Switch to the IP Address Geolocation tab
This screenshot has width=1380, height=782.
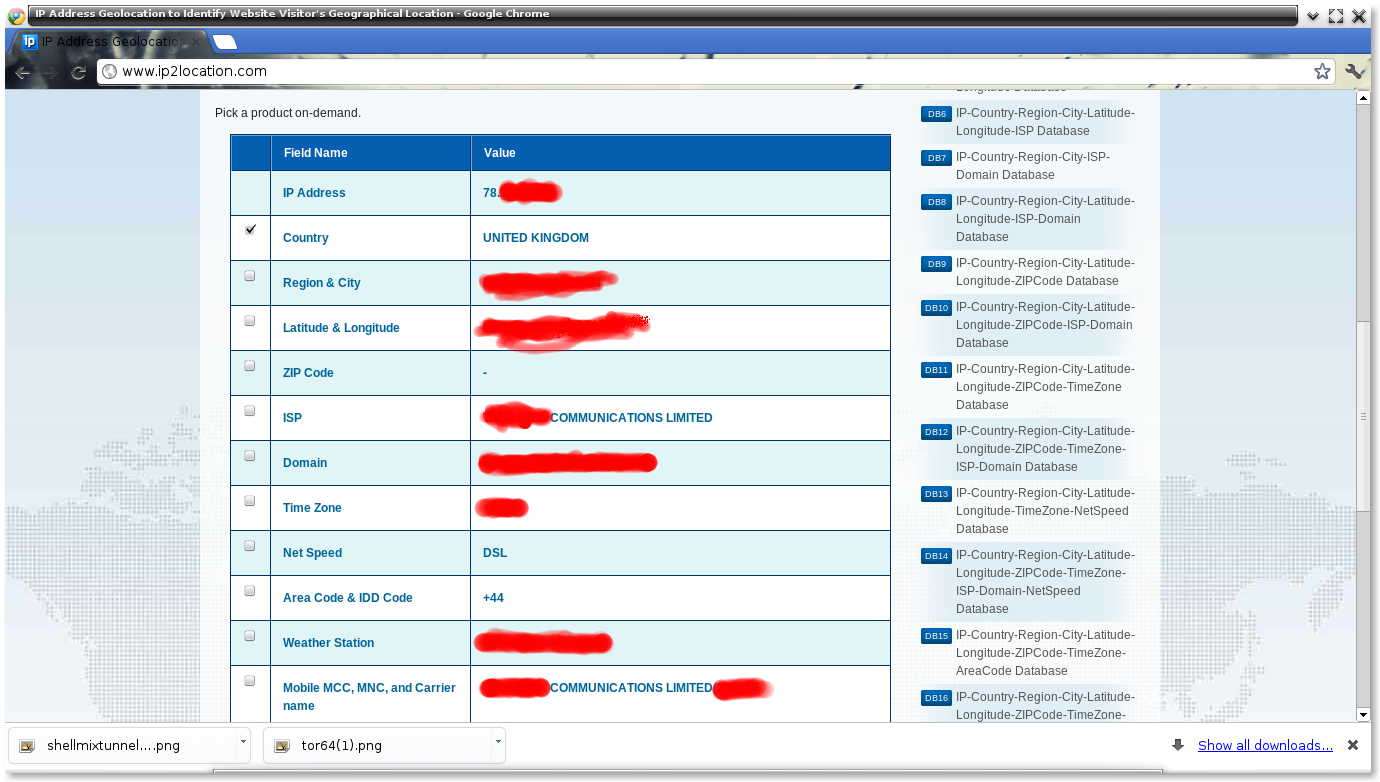[x=109, y=42]
